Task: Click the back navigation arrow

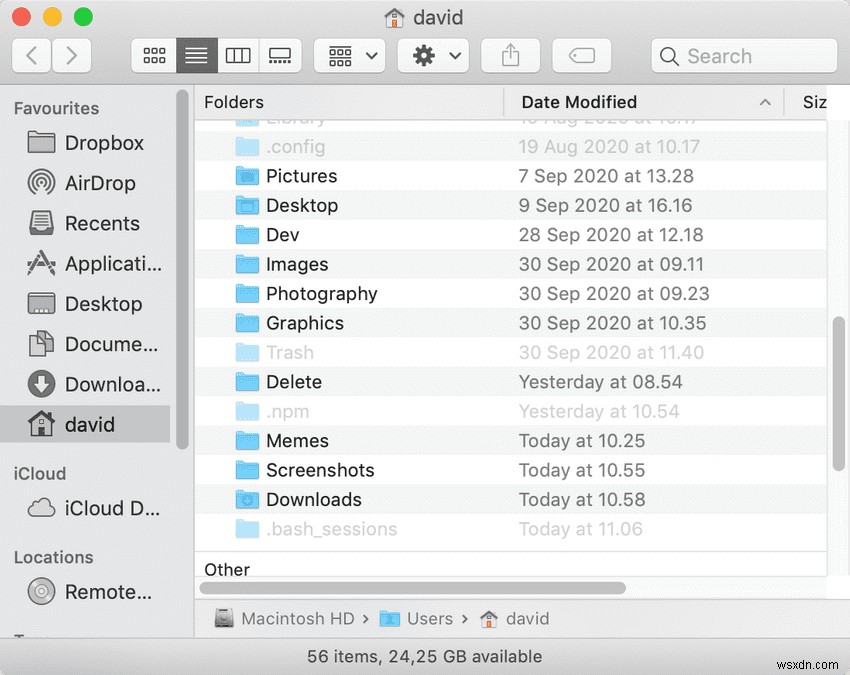Action: [x=31, y=55]
